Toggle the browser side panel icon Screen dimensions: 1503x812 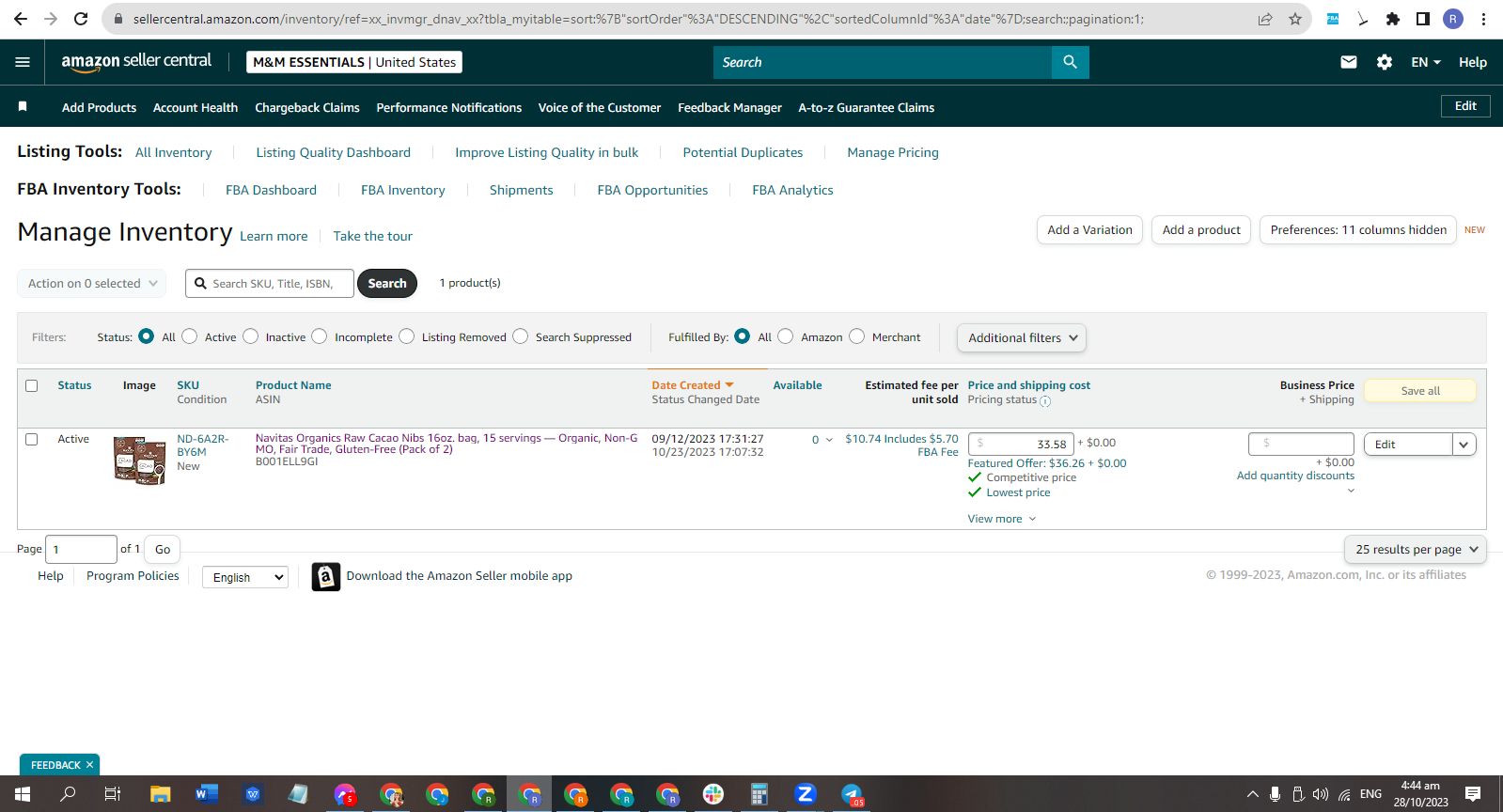pyautogui.click(x=1423, y=19)
